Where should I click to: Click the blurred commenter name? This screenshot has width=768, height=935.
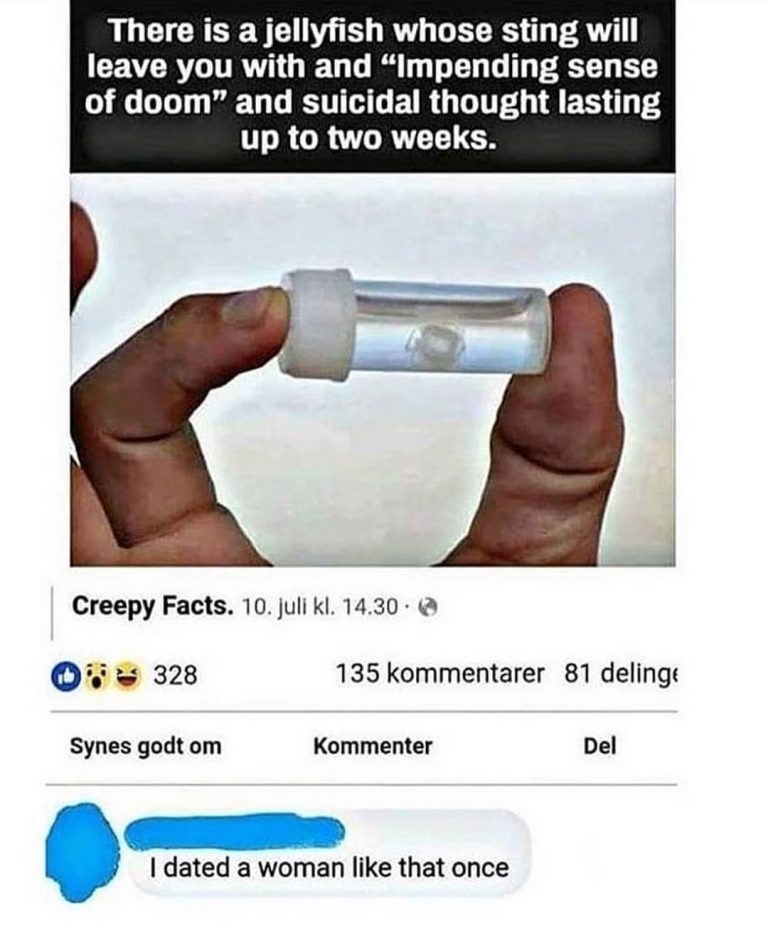[236, 833]
